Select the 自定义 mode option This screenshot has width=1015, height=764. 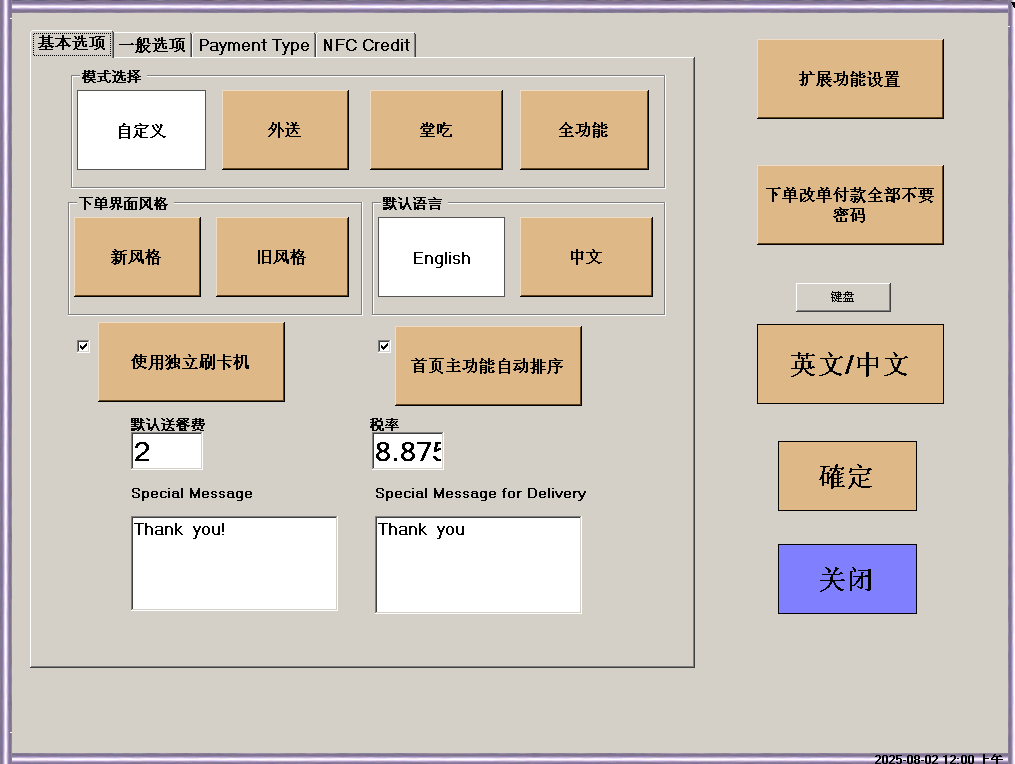point(141,130)
